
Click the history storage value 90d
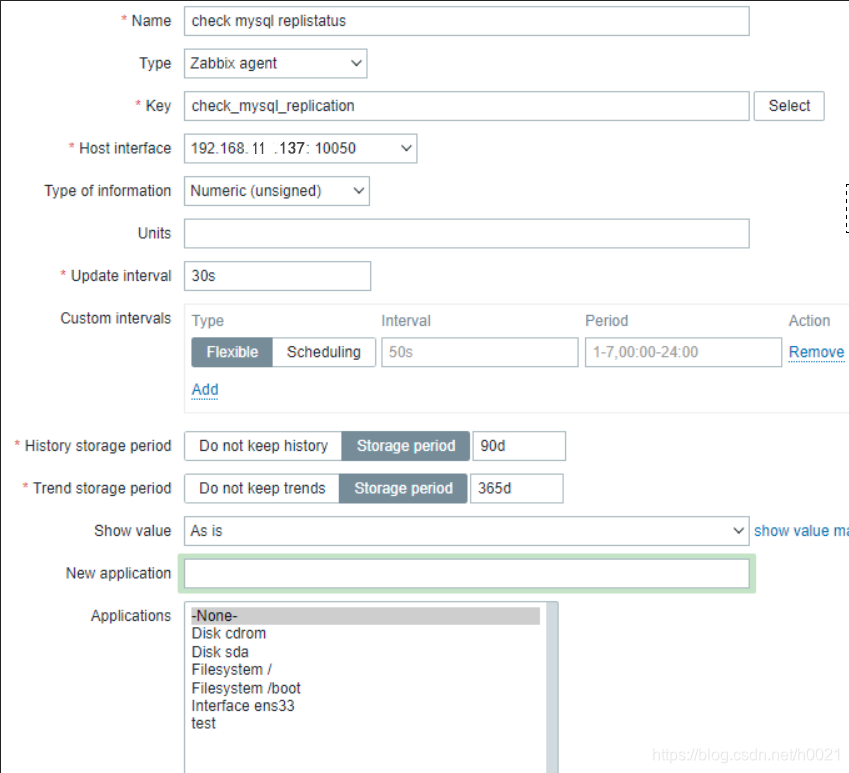click(x=519, y=446)
